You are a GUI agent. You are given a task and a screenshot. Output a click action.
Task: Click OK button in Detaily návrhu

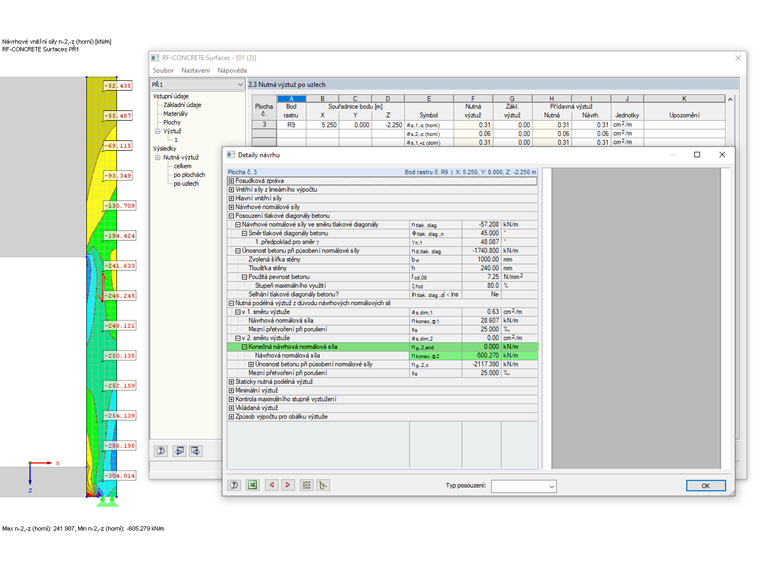(x=706, y=486)
